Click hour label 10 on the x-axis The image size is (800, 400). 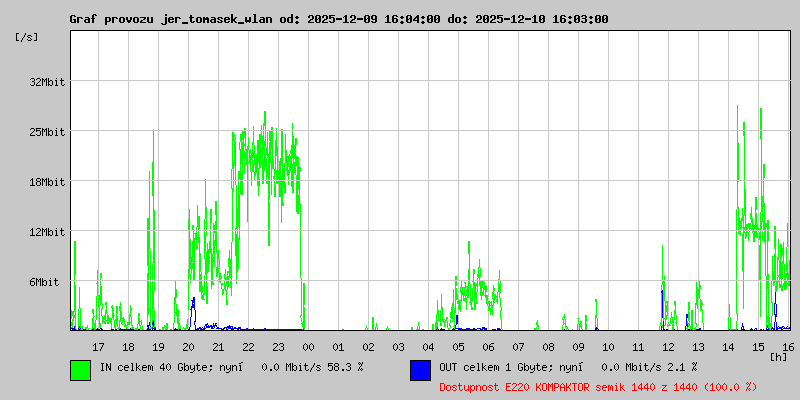[x=608, y=347]
